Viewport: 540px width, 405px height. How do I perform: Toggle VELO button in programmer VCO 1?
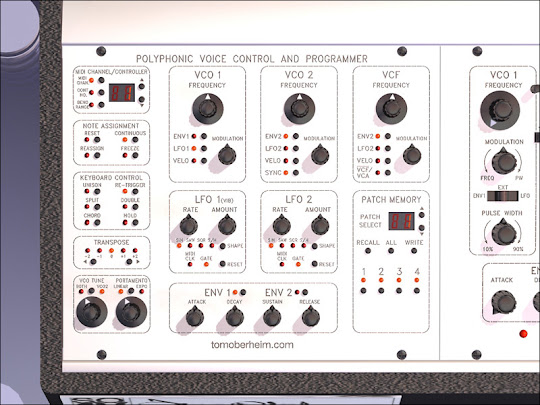(204, 161)
